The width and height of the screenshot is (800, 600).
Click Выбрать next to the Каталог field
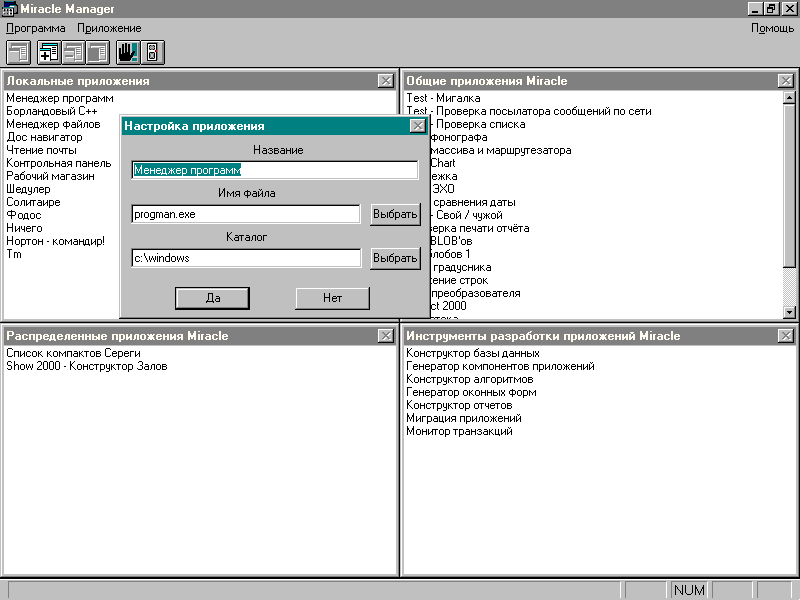click(x=394, y=258)
